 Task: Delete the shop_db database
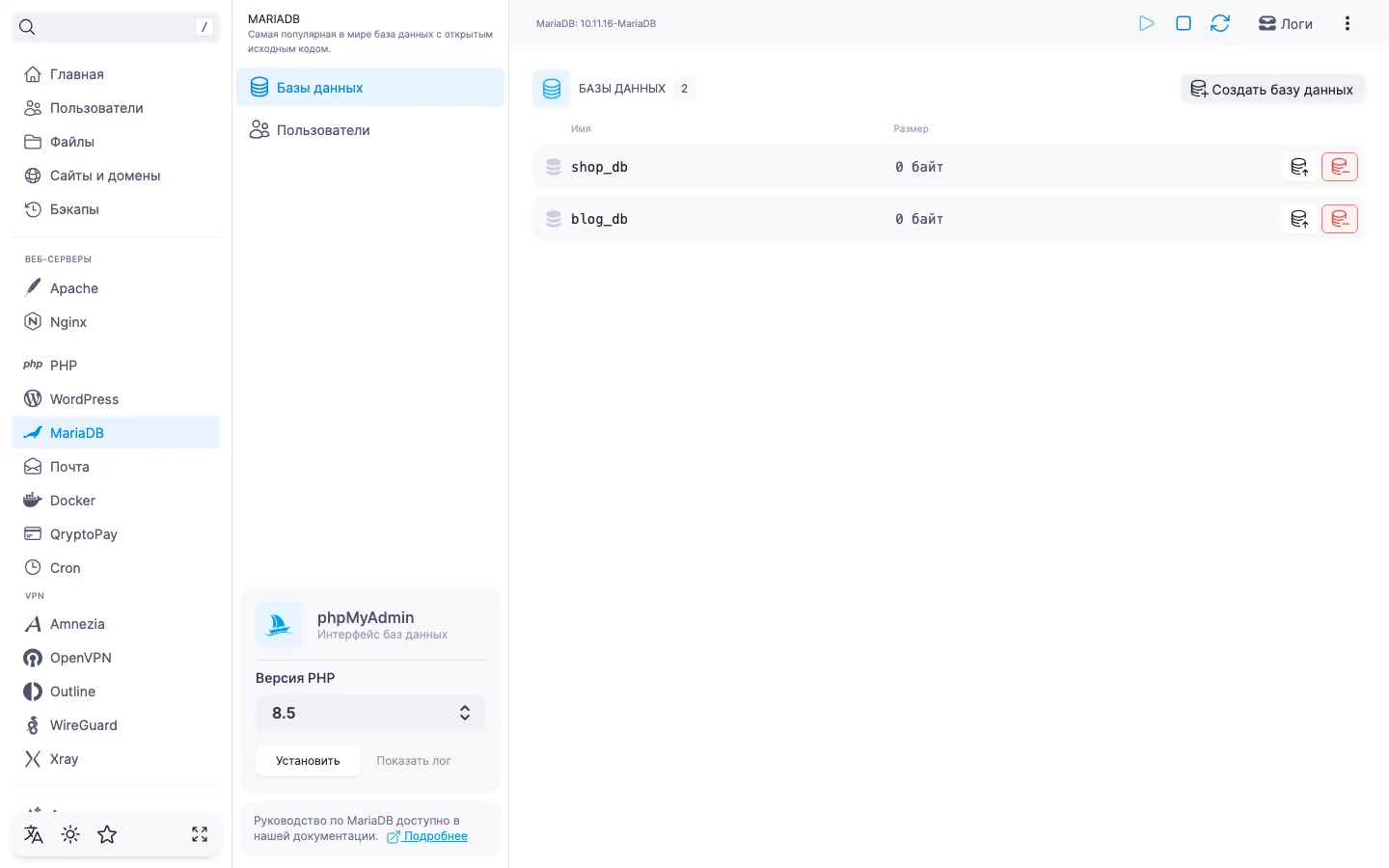(1340, 167)
